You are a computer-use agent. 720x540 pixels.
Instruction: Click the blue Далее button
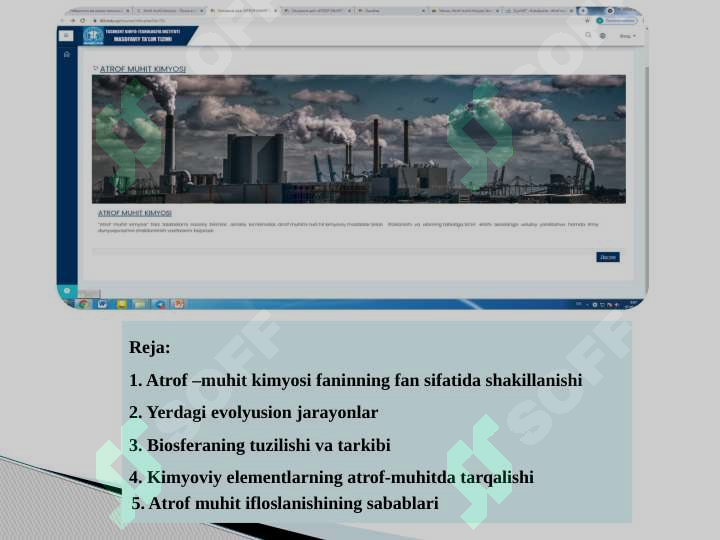(608, 257)
